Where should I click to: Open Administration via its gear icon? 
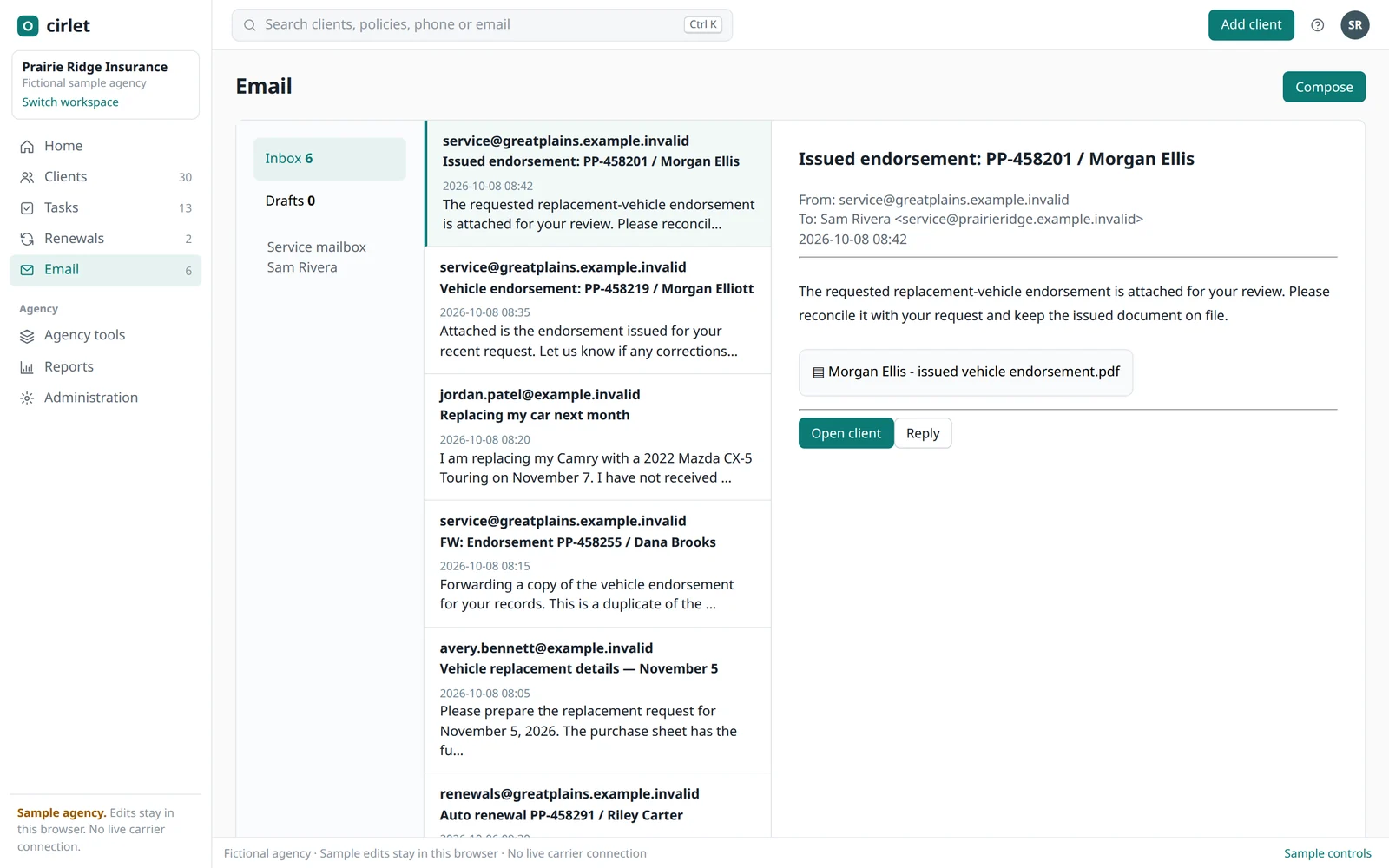(x=27, y=398)
